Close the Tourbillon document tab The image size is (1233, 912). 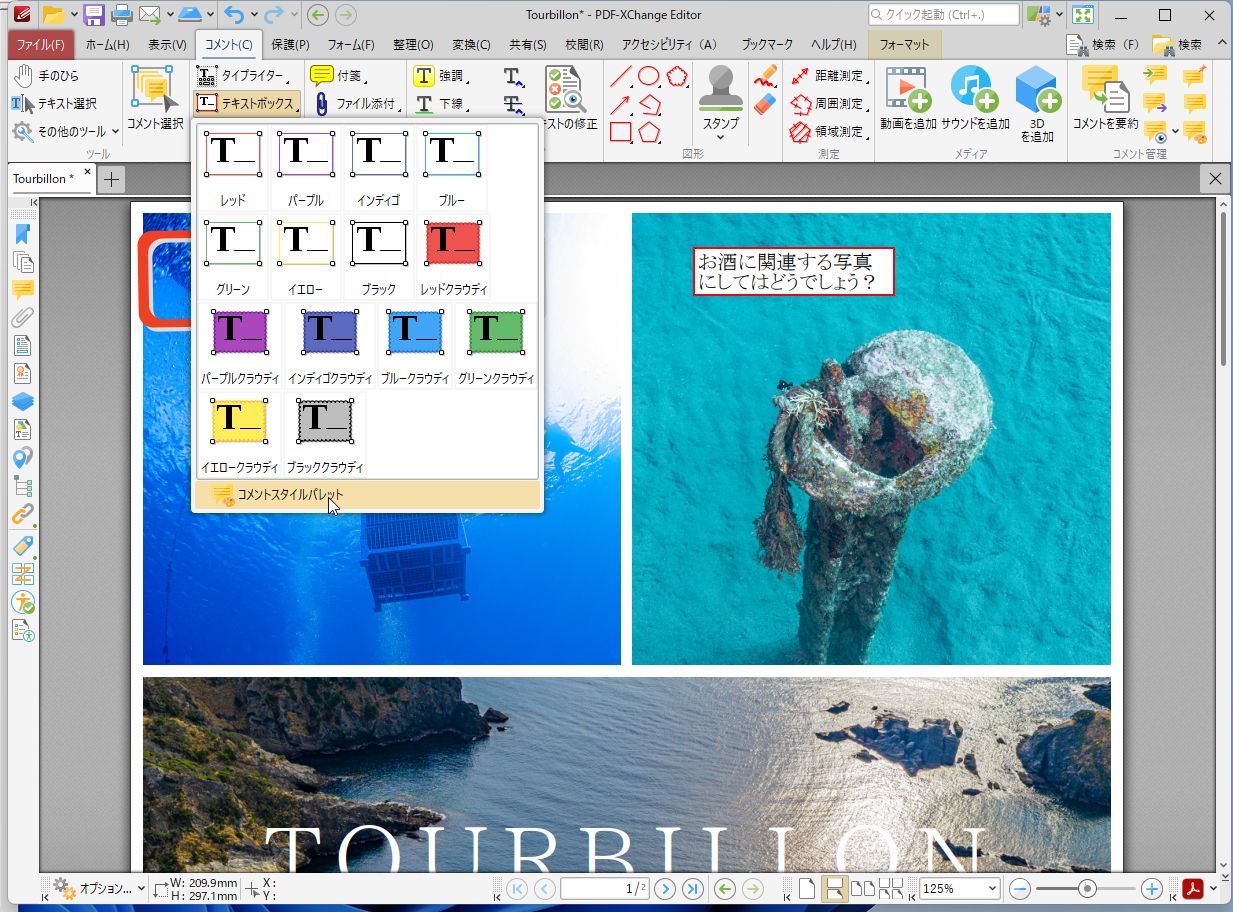(87, 173)
